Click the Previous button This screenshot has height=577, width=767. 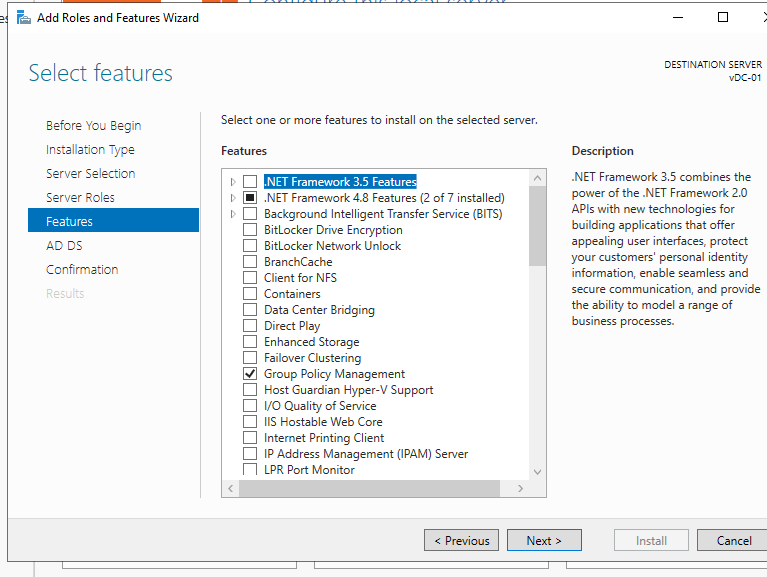pos(461,540)
